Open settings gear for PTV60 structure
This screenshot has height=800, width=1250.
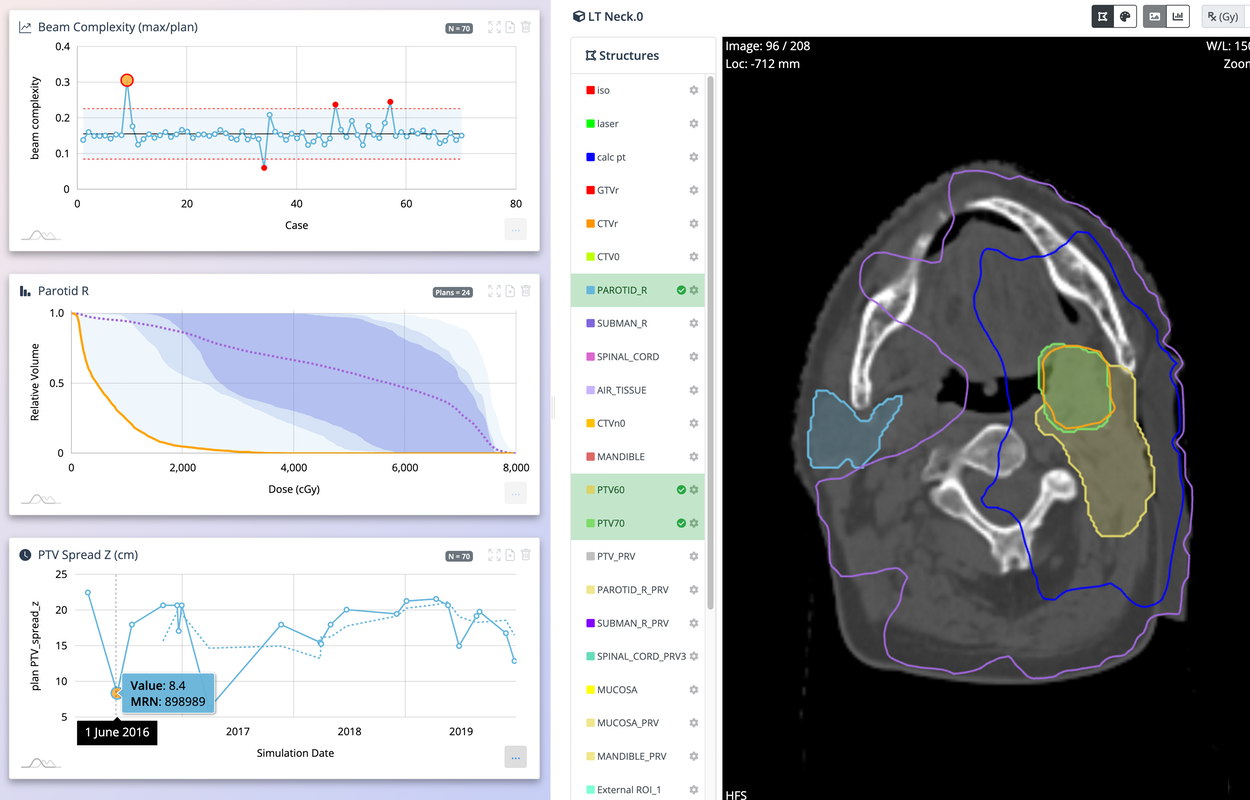pyautogui.click(x=694, y=490)
